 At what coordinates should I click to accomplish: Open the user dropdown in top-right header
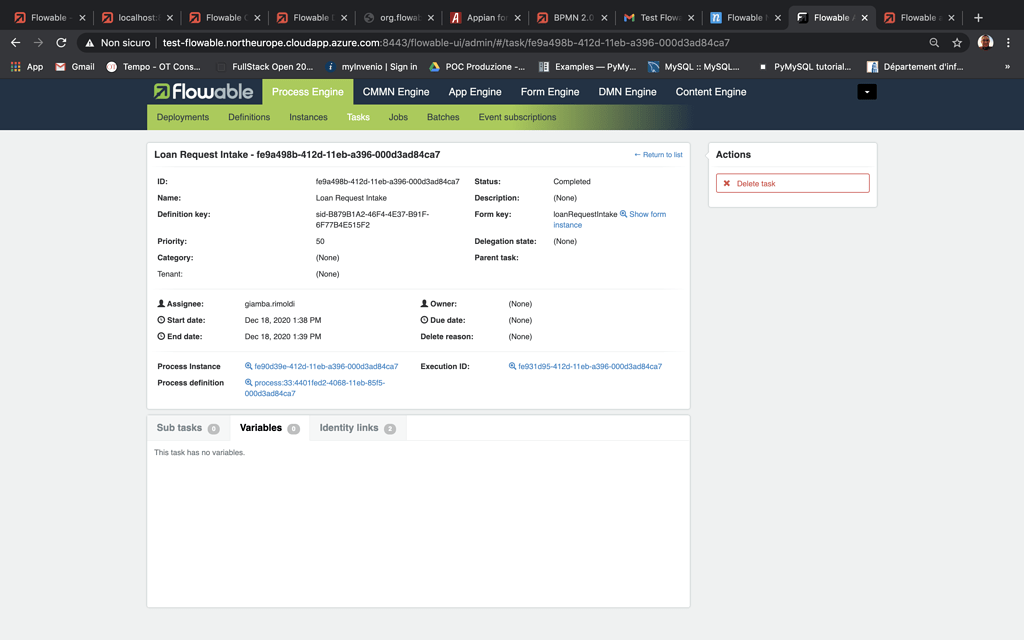click(x=867, y=92)
